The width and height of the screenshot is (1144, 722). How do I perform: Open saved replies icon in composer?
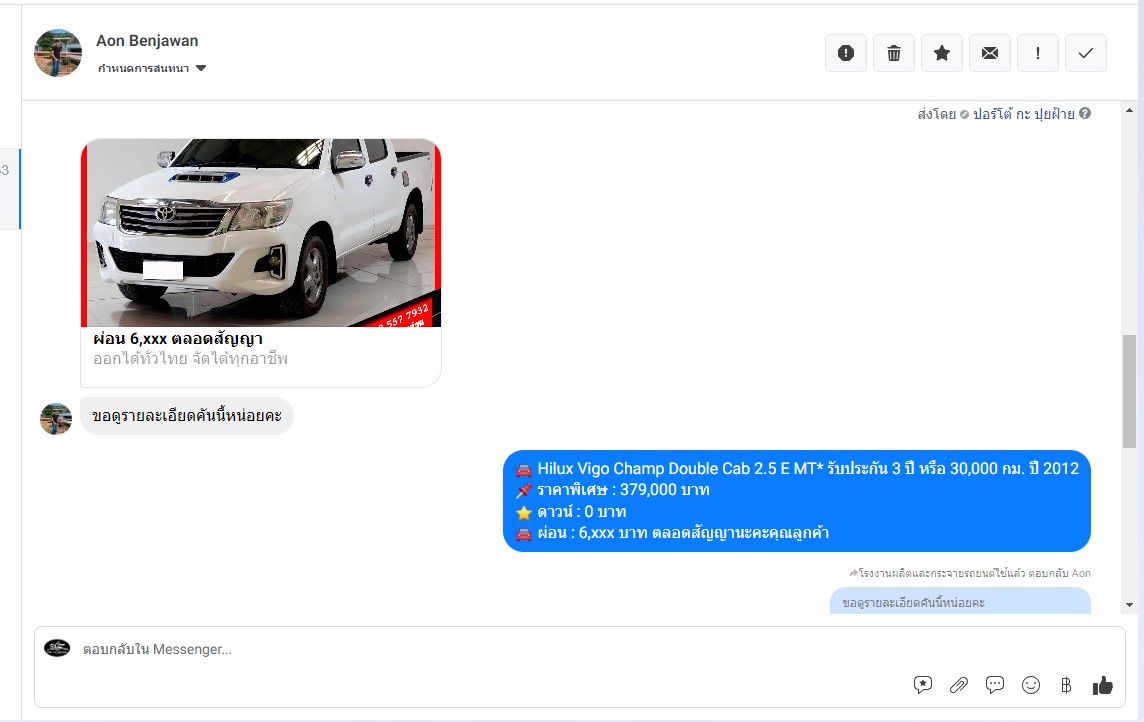coord(923,685)
